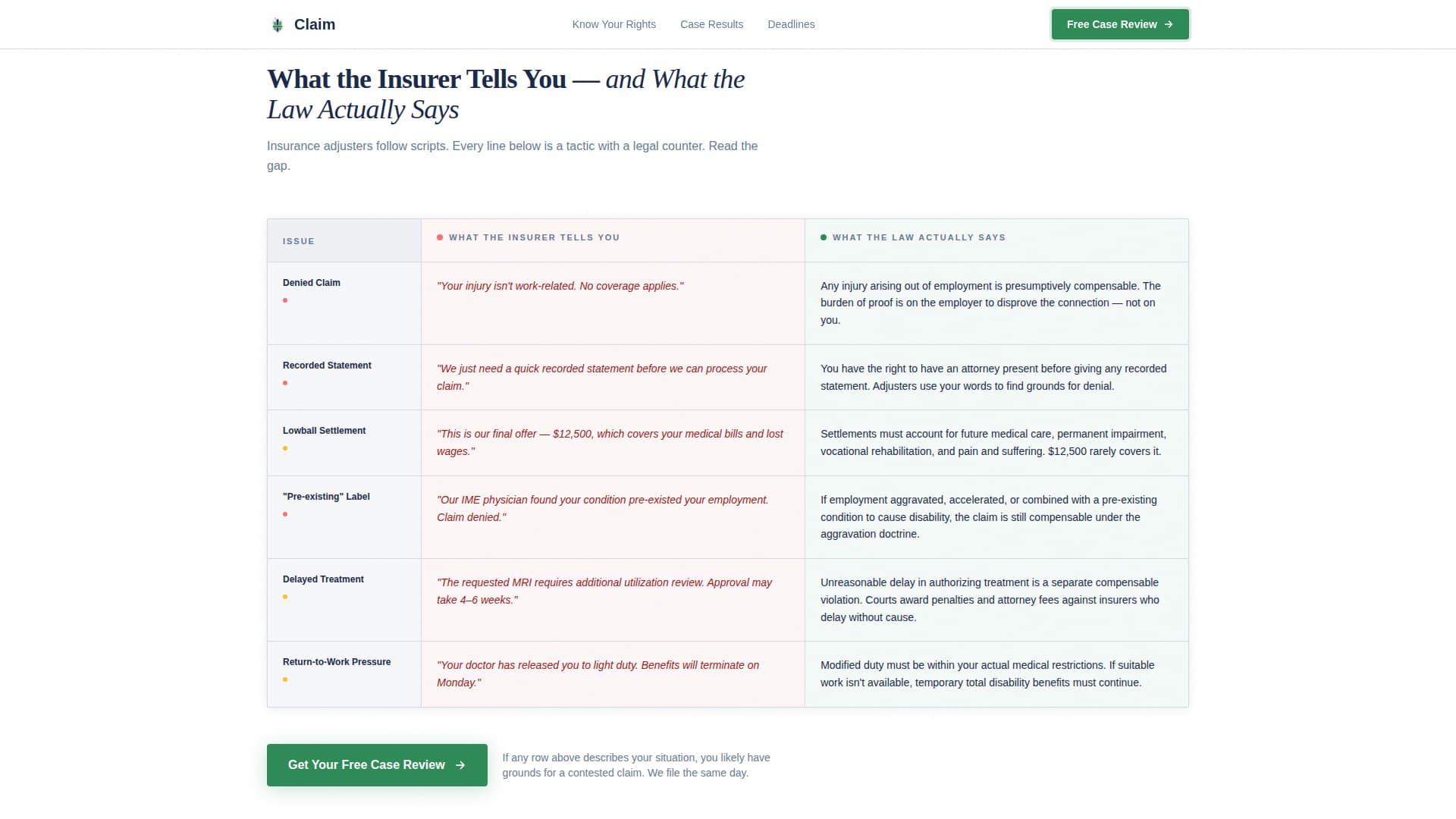Click the Denied Claim row label
Screen dimensions: 1456x819
coord(311,282)
